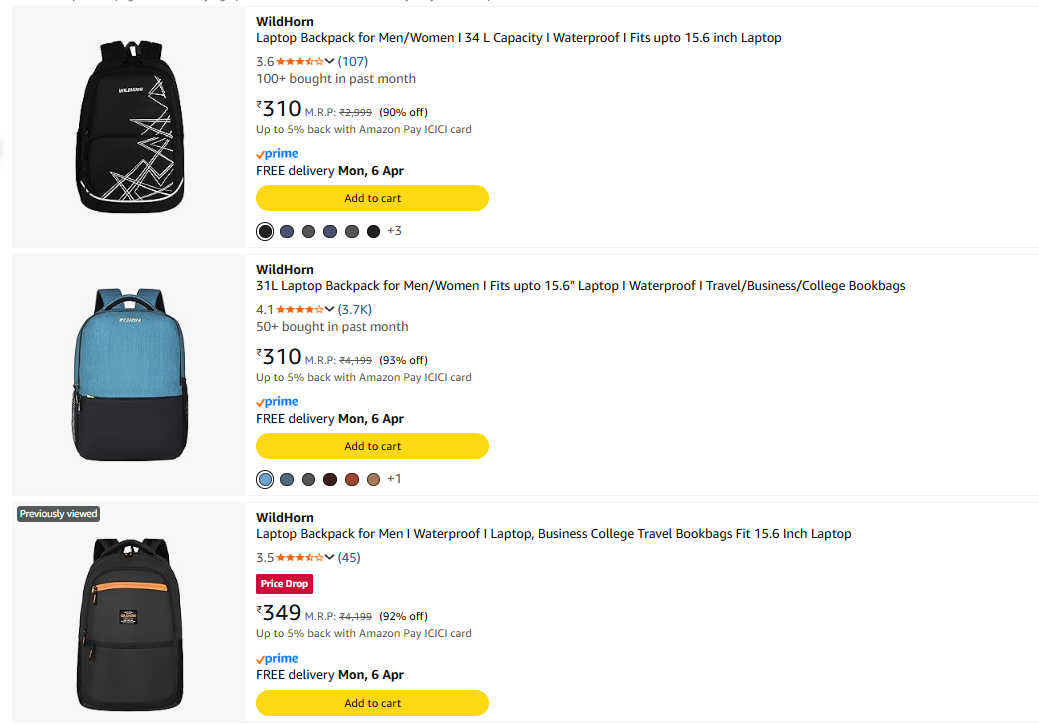
Task: Open the rating breakdown chevron beside 4.1 stars
Action: (x=330, y=309)
